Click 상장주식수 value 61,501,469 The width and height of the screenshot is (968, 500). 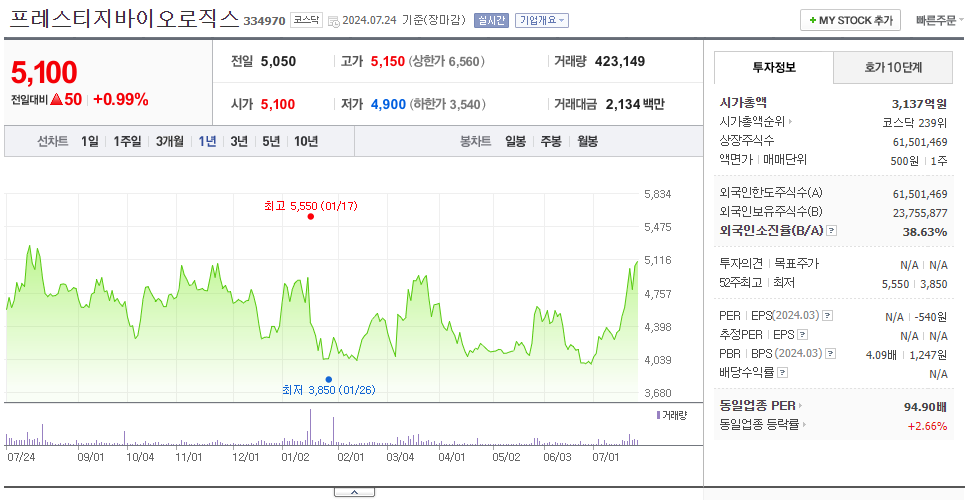coord(920,143)
